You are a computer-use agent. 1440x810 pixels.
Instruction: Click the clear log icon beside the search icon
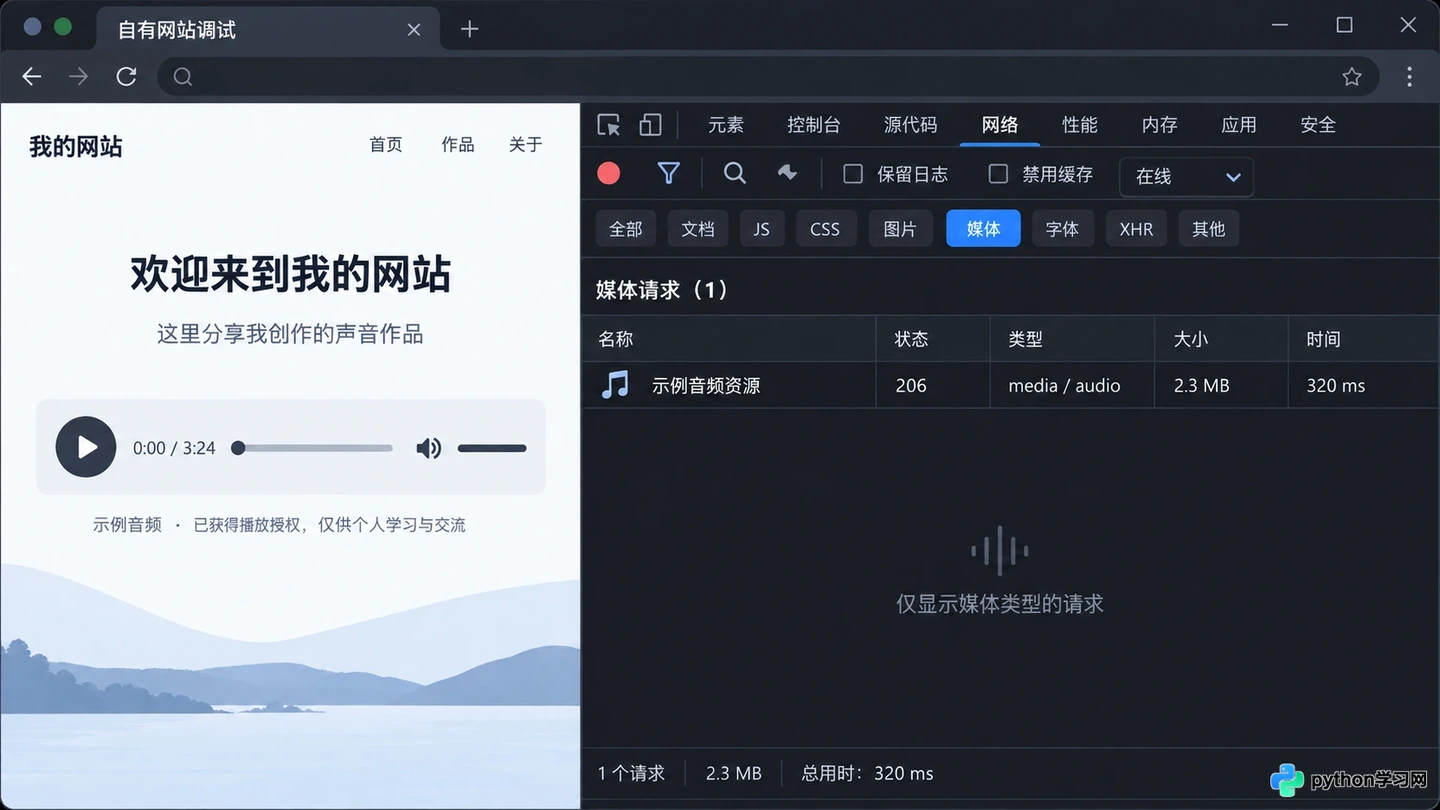pos(788,173)
